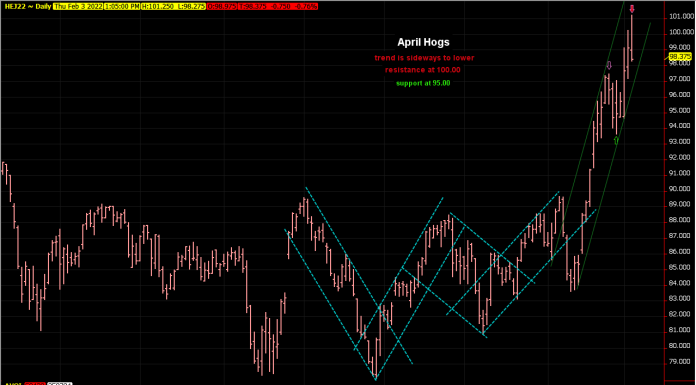Click the 100.000 price axis label

[x=682, y=32]
